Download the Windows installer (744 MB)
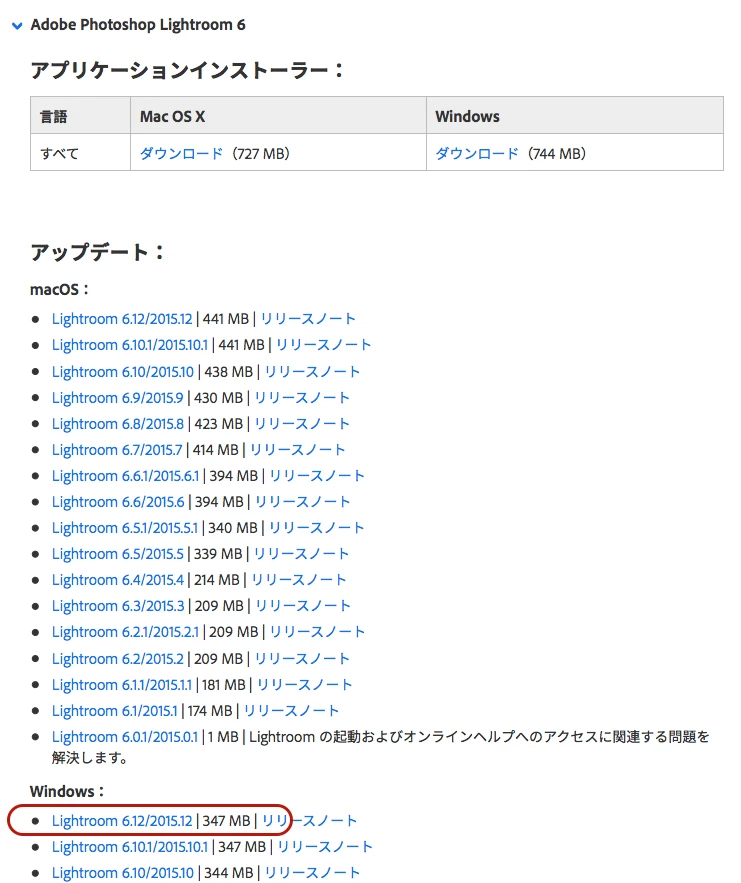Viewport: 741px width, 883px height. pyautogui.click(x=477, y=153)
